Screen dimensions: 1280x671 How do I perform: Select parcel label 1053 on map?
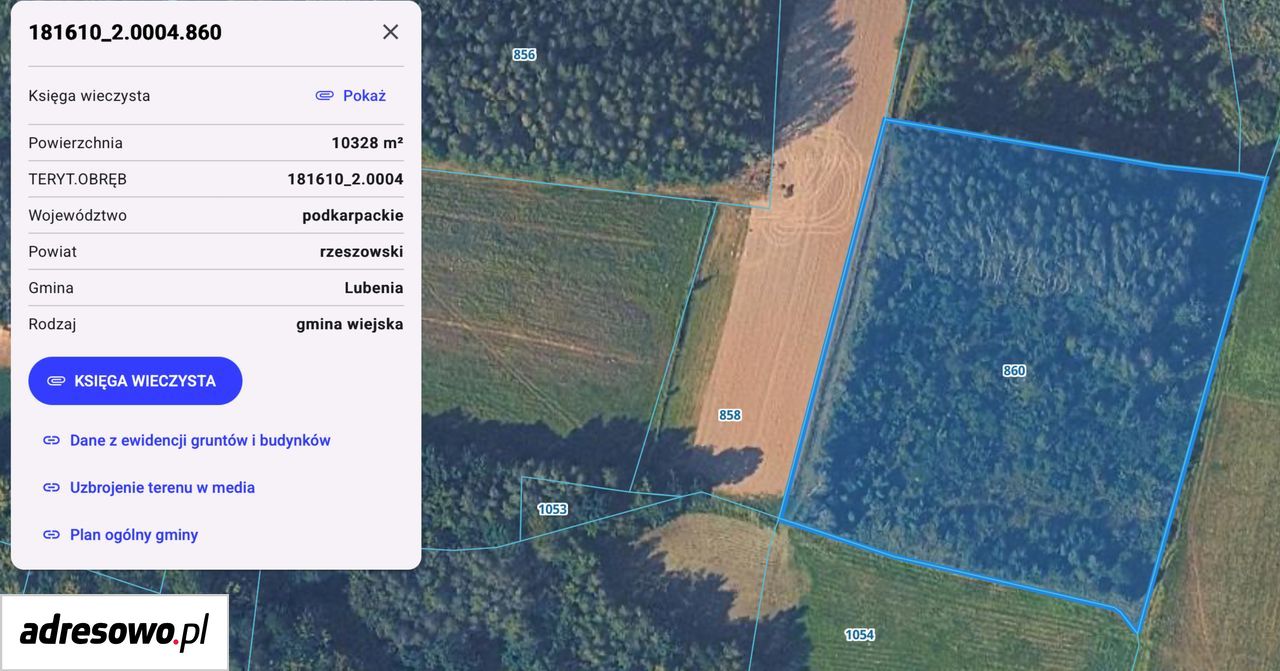tap(552, 509)
